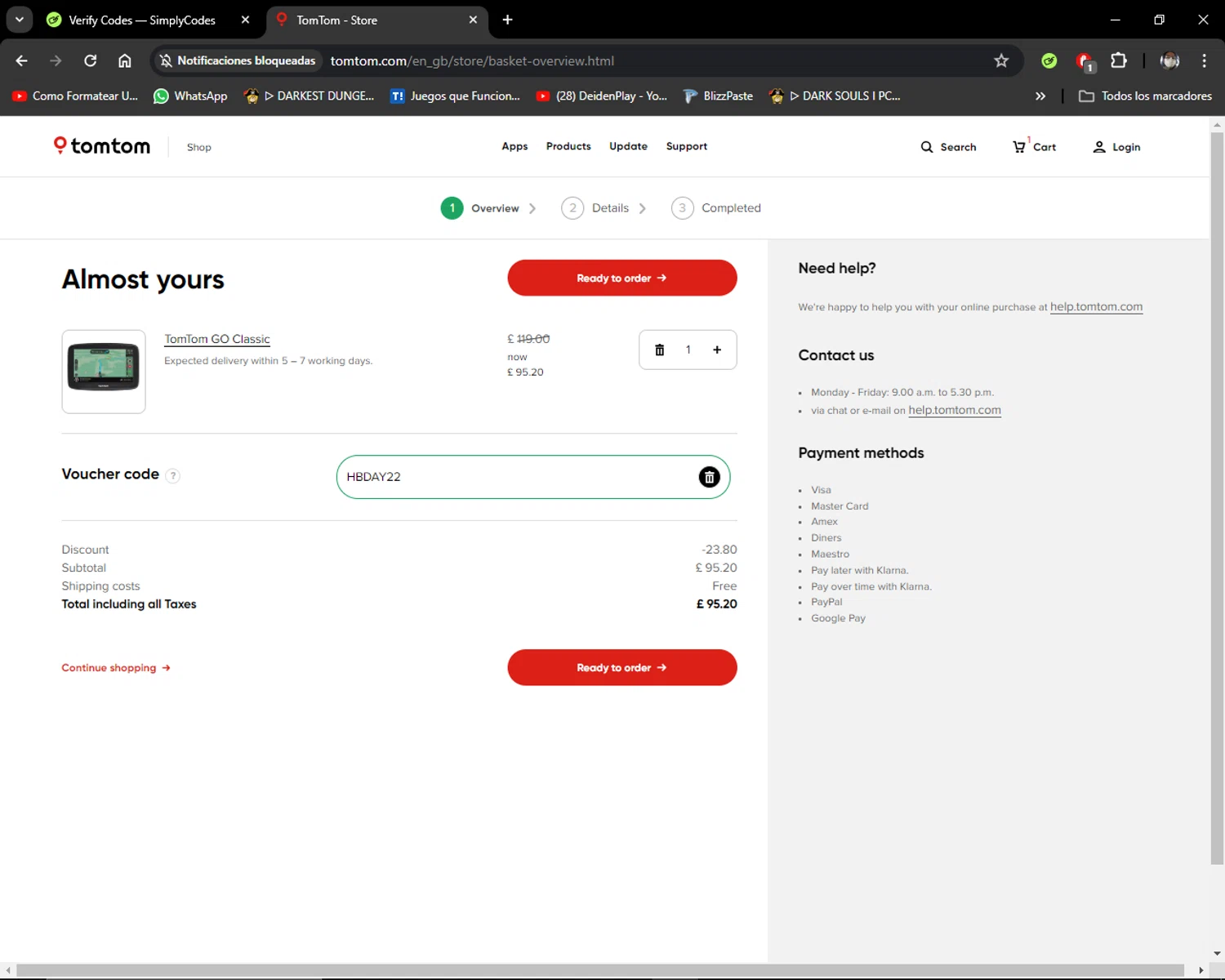The width and height of the screenshot is (1225, 980).
Task: Open the Products menu
Action: point(568,146)
